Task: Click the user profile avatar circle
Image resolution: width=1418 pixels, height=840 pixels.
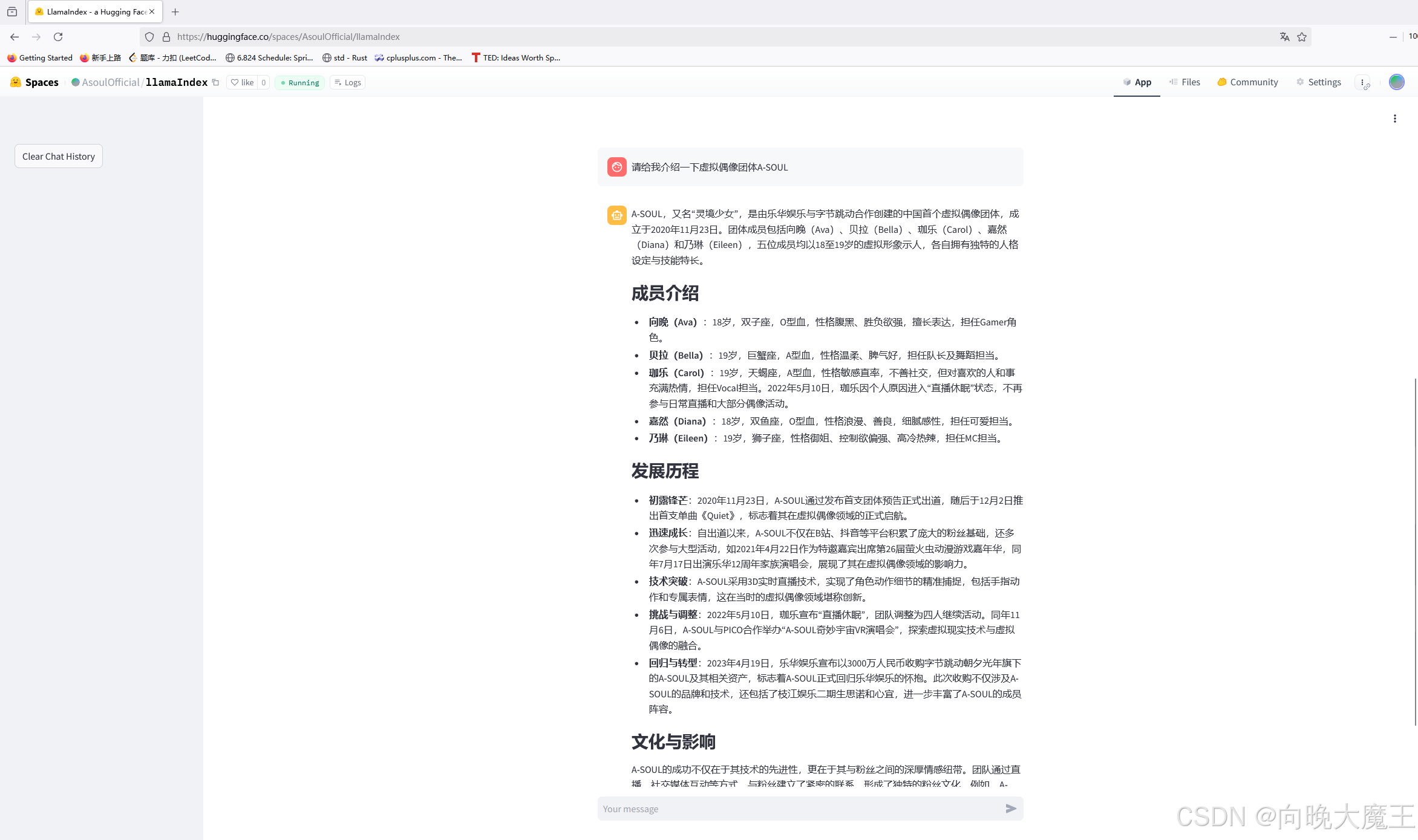Action: [1396, 82]
